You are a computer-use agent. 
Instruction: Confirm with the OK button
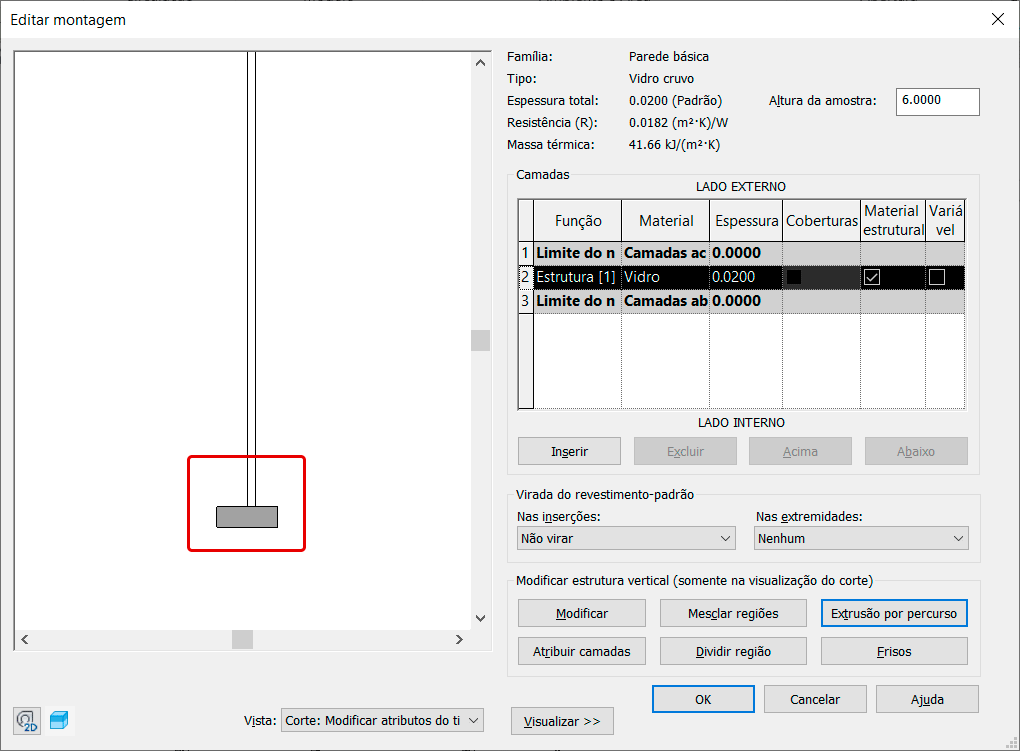point(703,699)
